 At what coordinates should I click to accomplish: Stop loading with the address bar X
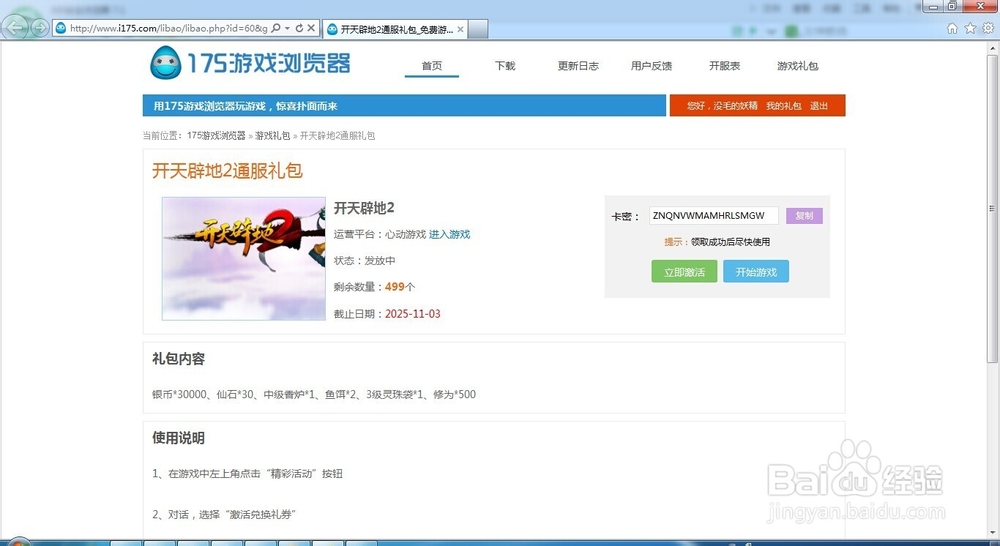coord(311,28)
